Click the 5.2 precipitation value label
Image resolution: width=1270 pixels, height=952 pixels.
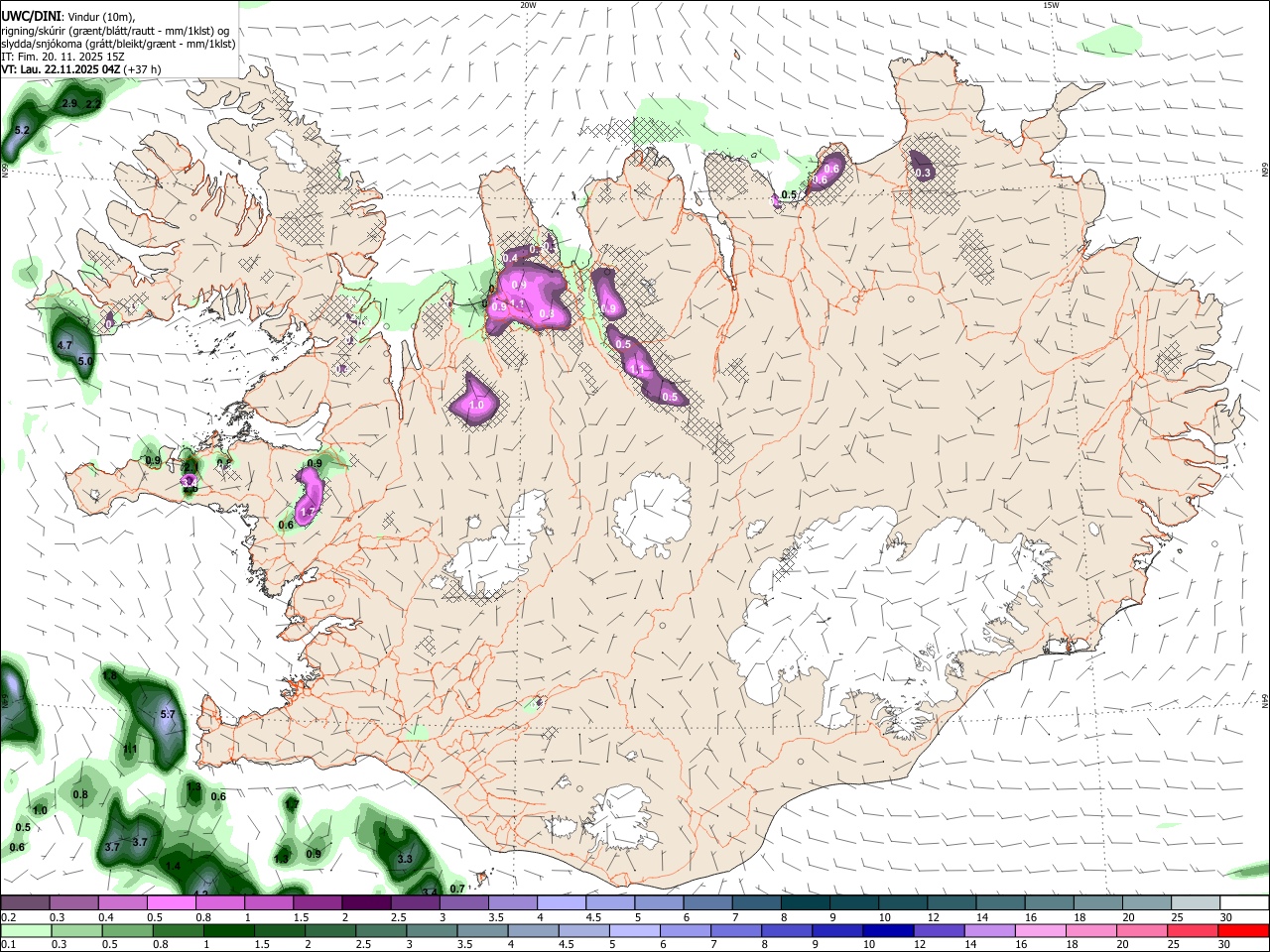[23, 130]
